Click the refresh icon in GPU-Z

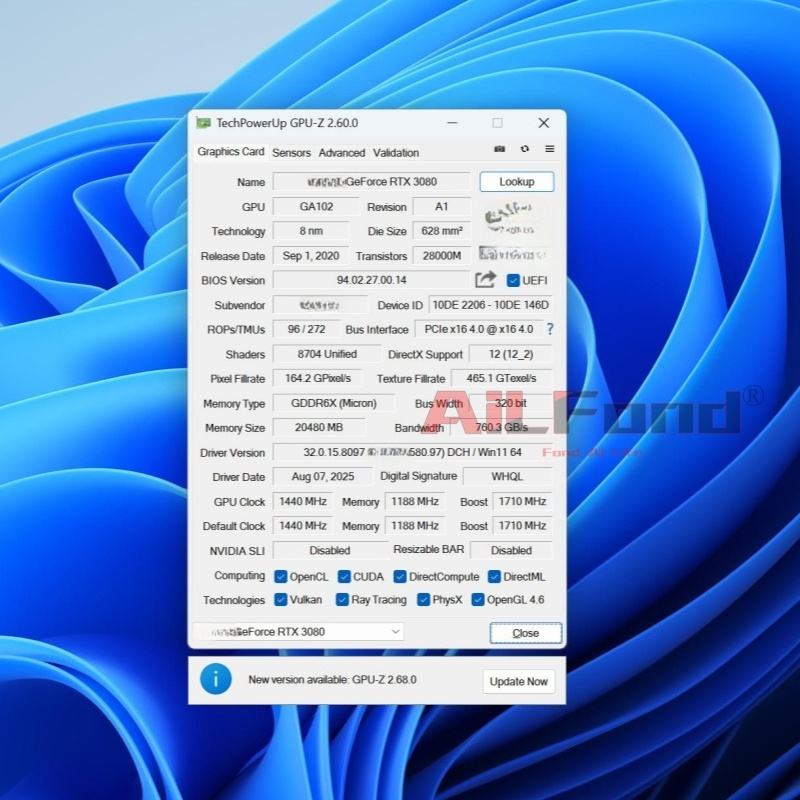tap(524, 149)
